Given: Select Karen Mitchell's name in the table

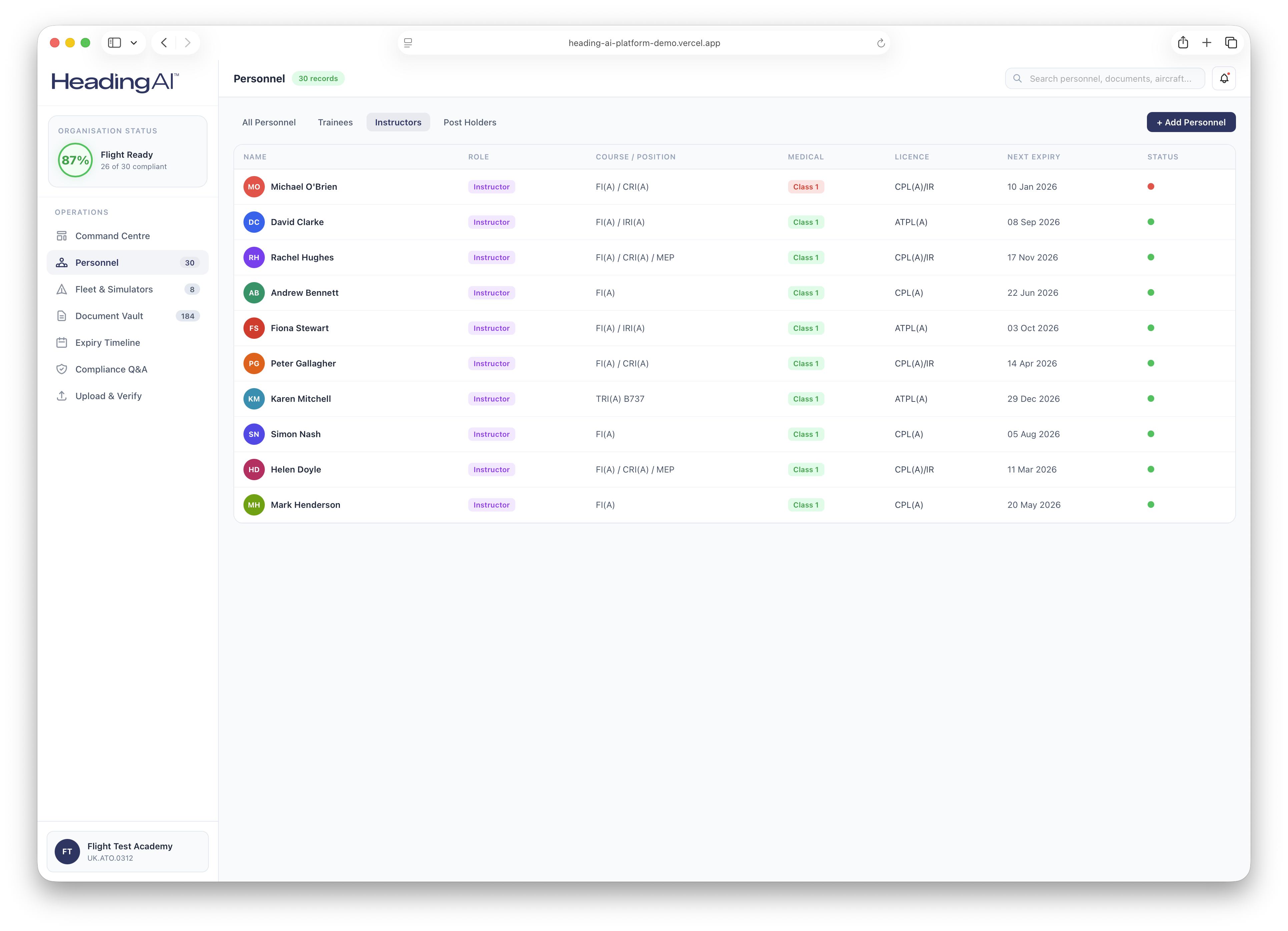Looking at the screenshot, I should click(x=300, y=398).
